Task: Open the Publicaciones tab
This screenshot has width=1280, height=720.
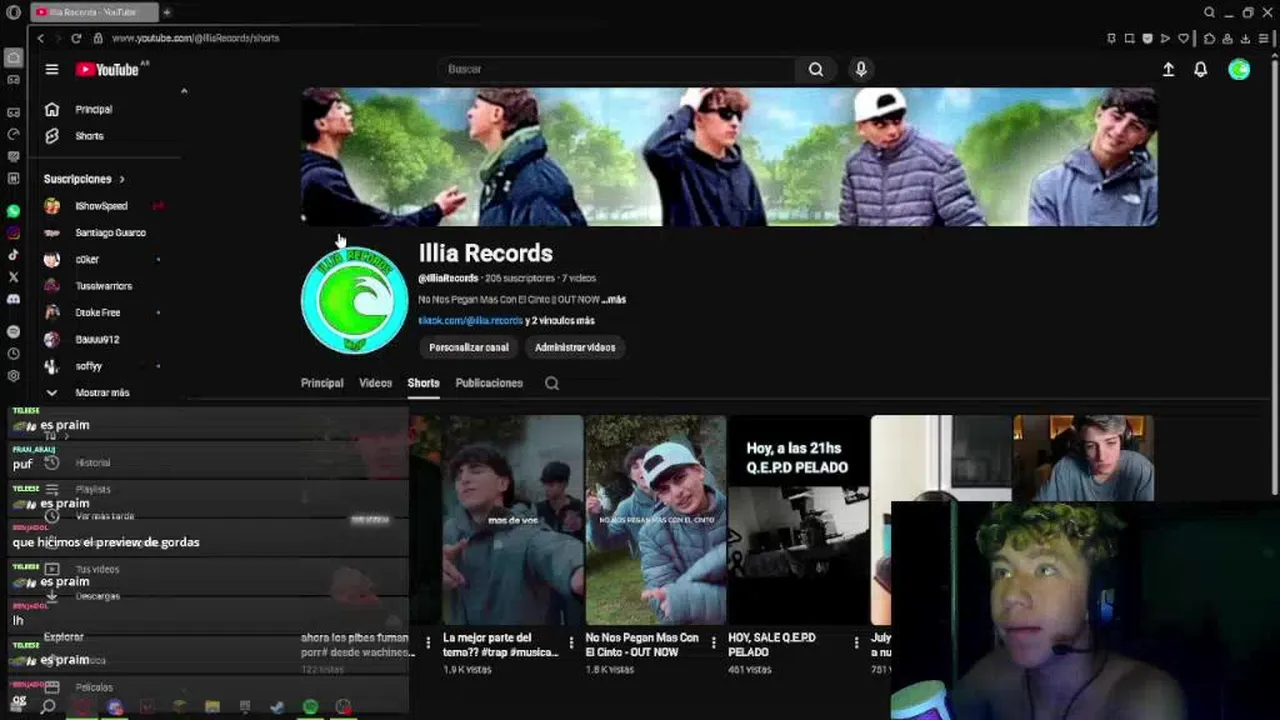Action: point(489,383)
